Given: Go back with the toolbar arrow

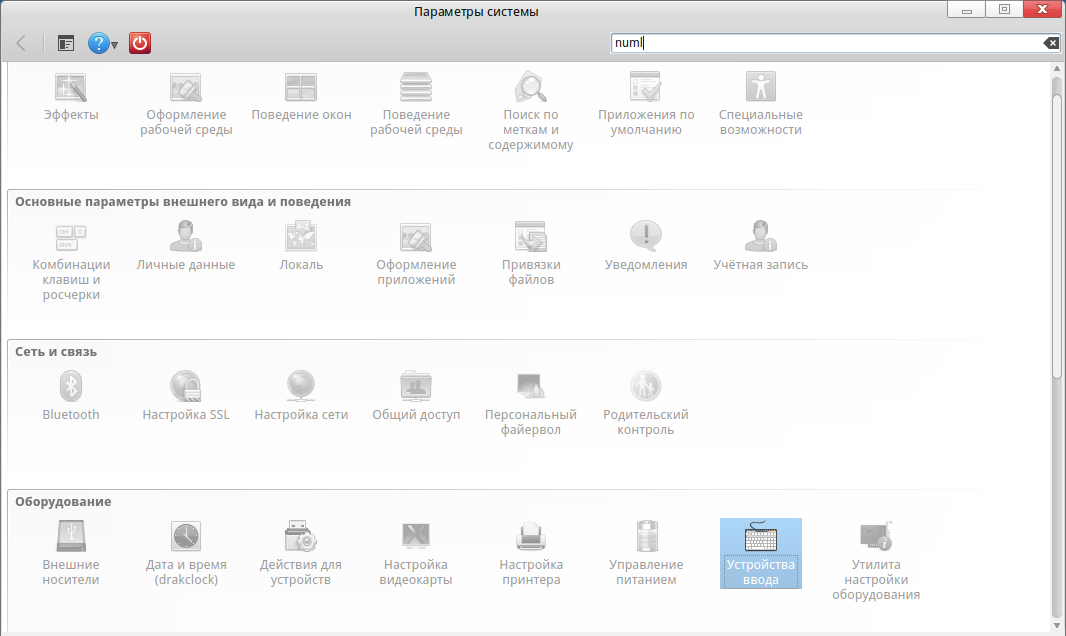Looking at the screenshot, I should (22, 43).
